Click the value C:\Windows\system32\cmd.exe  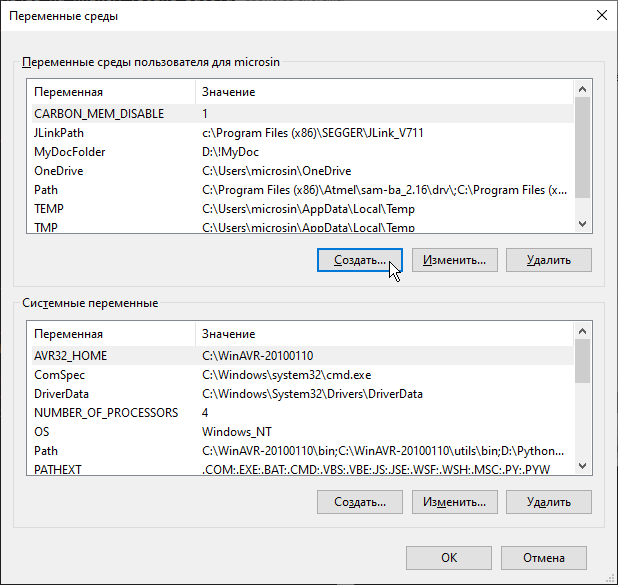(x=287, y=374)
